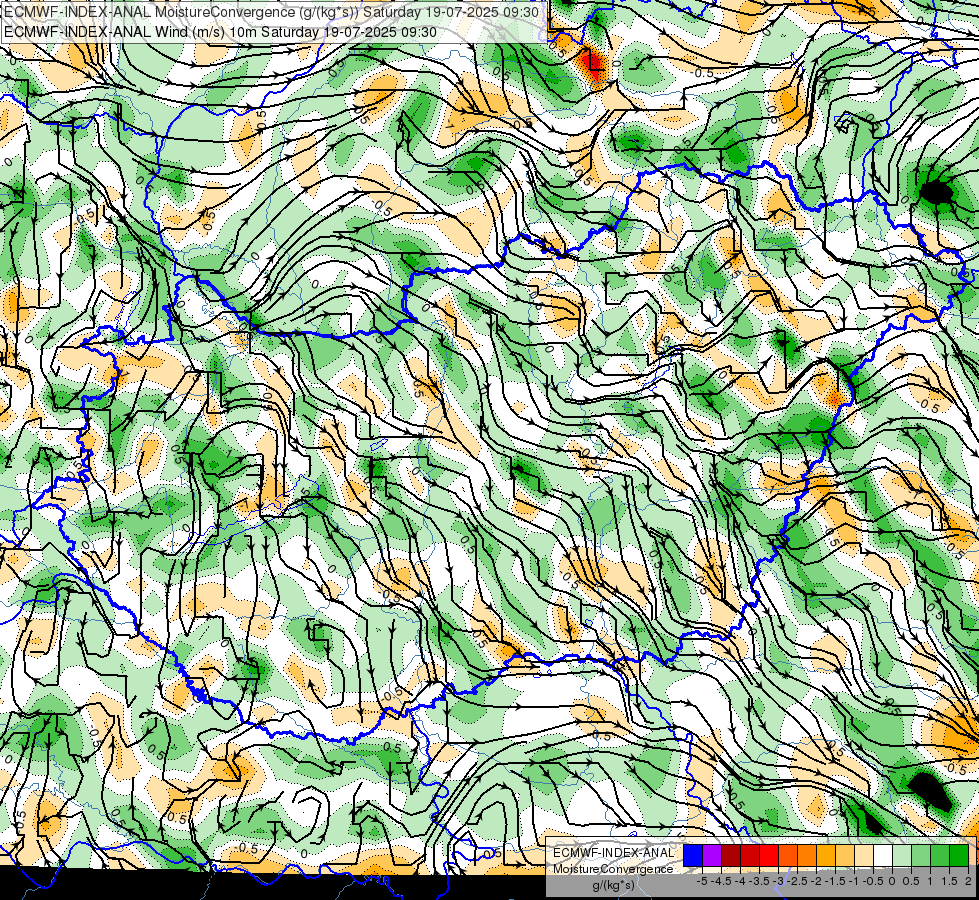This screenshot has width=979, height=900.
Task: Click the -4.5 value on legend scale
Action: 721,881
